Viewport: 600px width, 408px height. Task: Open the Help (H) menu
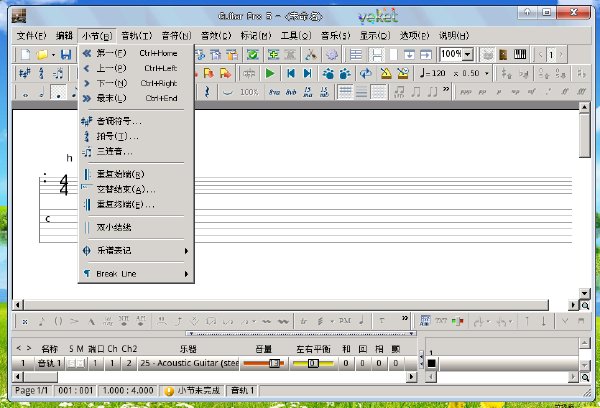[x=454, y=36]
